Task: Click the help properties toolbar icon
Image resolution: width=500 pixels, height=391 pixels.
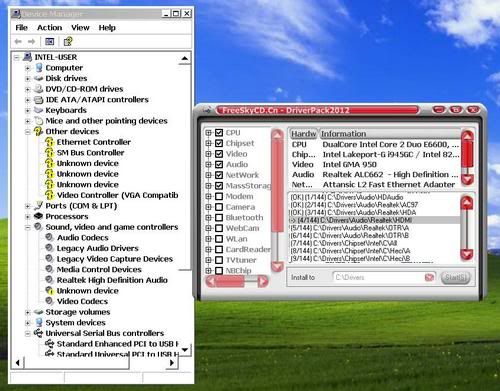Action: [68, 41]
